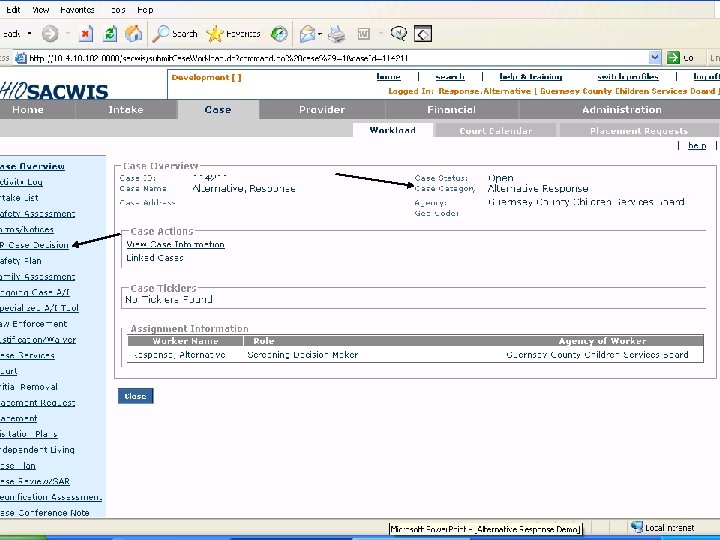Switch to the Provider tab
Viewport: 720px width, 540px height.
(322, 110)
